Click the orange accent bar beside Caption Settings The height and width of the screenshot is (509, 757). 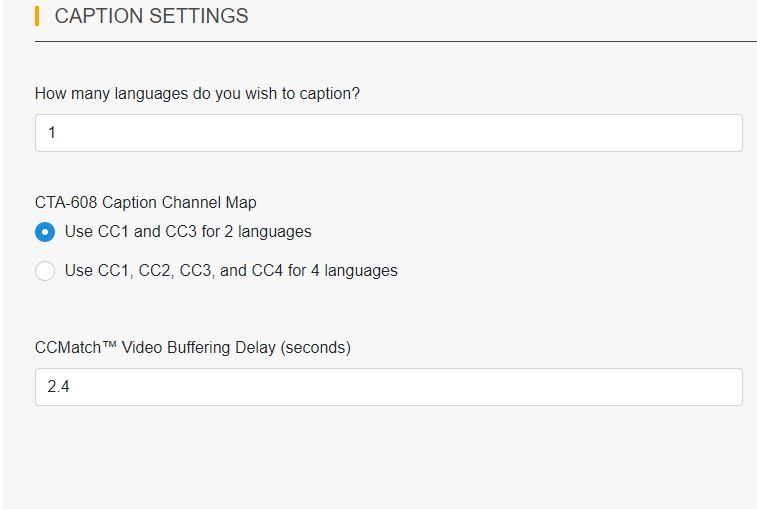point(37,16)
